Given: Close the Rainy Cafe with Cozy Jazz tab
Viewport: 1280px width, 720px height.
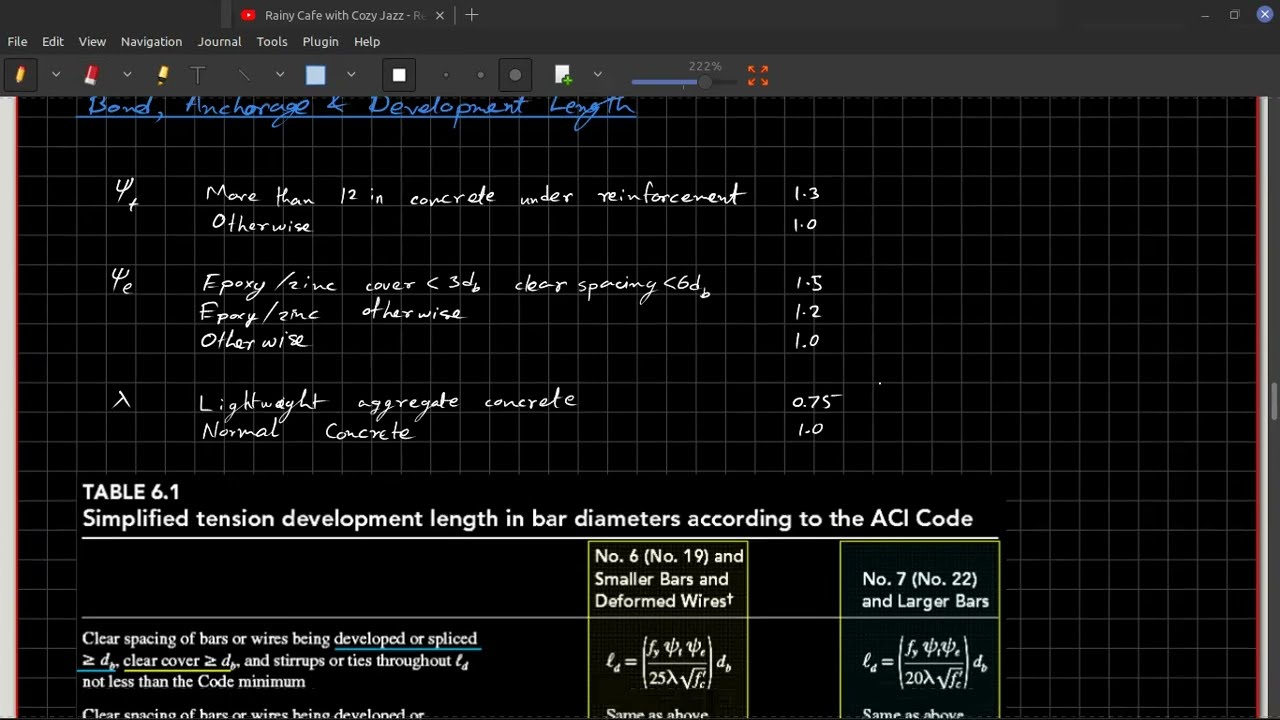Looking at the screenshot, I should tap(439, 15).
